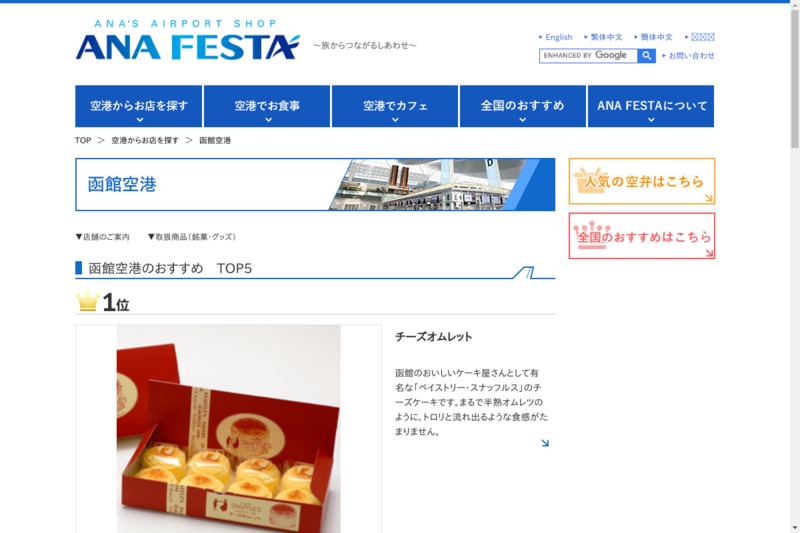Viewport: 800px width, 533px height.
Task: Click the scrollbar down arrow
Action: (x=795, y=528)
